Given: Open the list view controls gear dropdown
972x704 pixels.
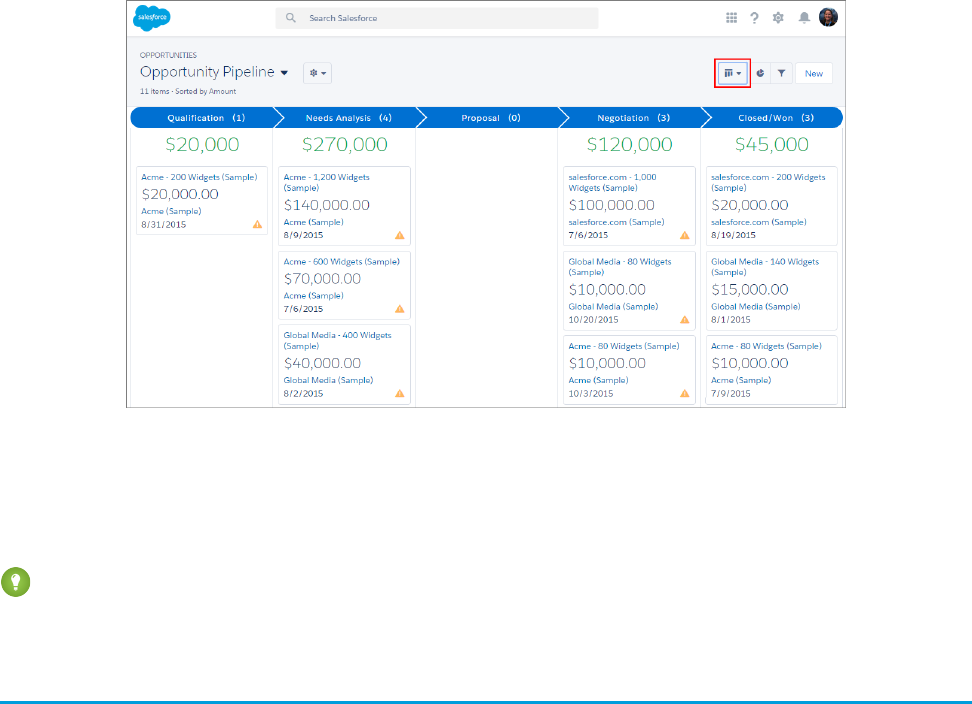Looking at the screenshot, I should [317, 73].
